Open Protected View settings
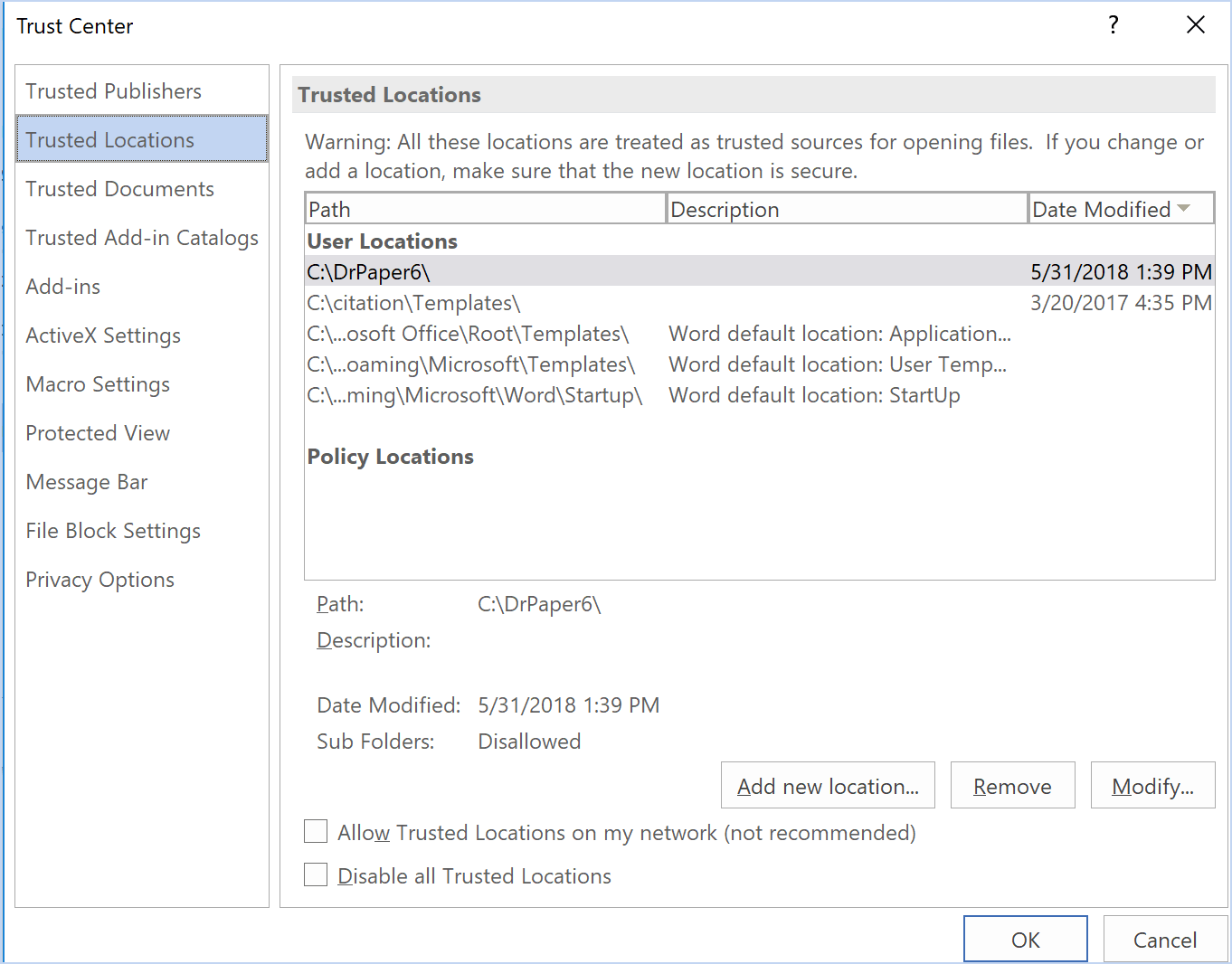The width and height of the screenshot is (1232, 964). pos(98,433)
